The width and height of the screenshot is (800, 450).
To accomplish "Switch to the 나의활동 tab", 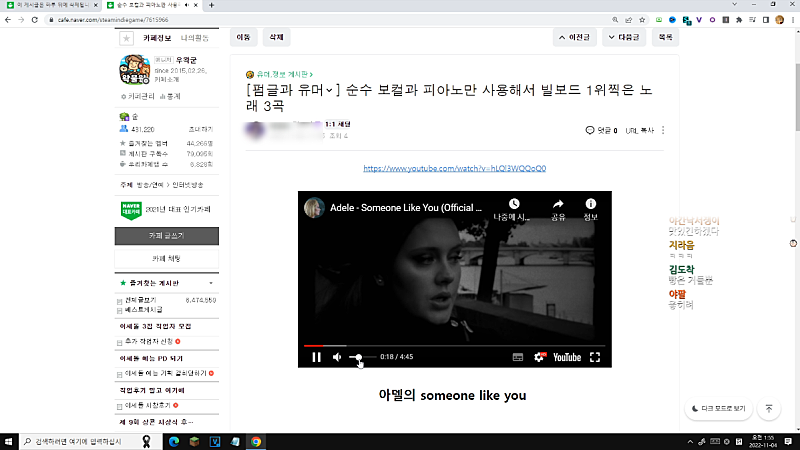I will [x=194, y=38].
